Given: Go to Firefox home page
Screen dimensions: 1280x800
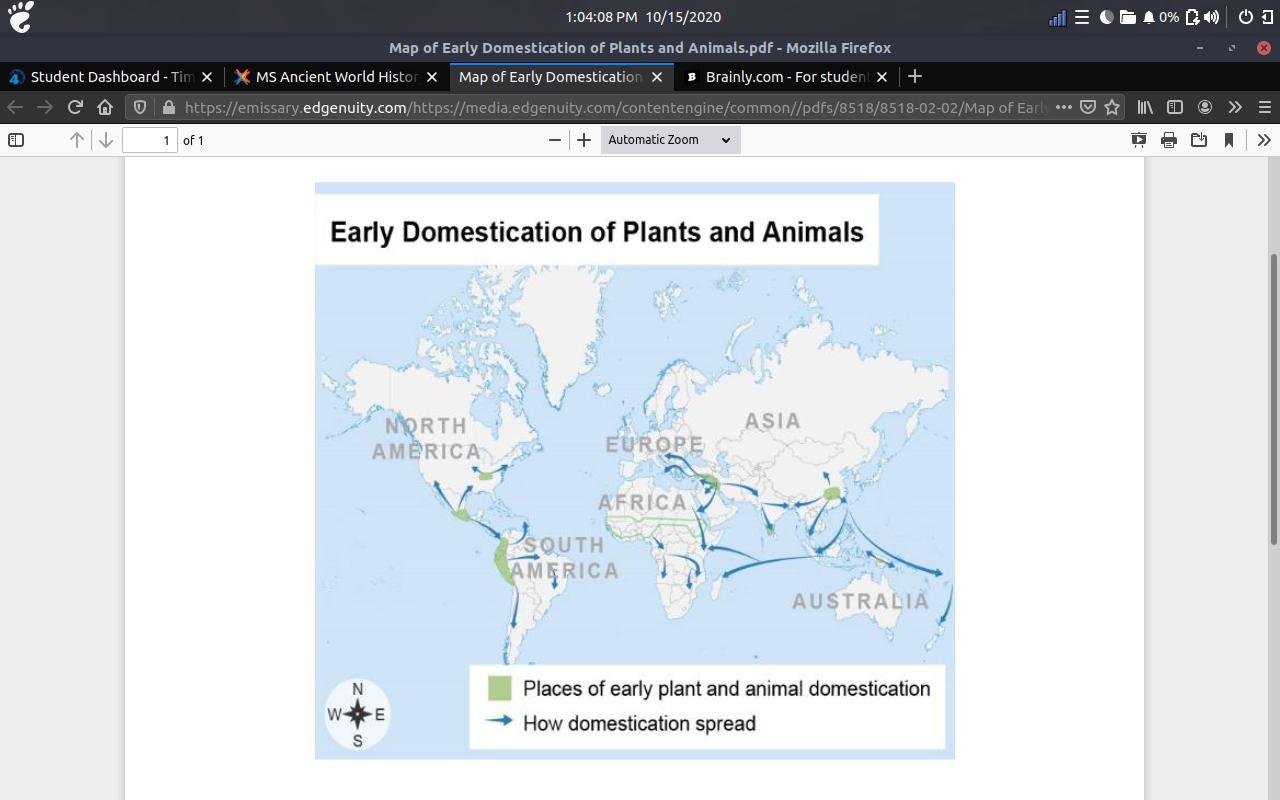Looking at the screenshot, I should click(105, 107).
